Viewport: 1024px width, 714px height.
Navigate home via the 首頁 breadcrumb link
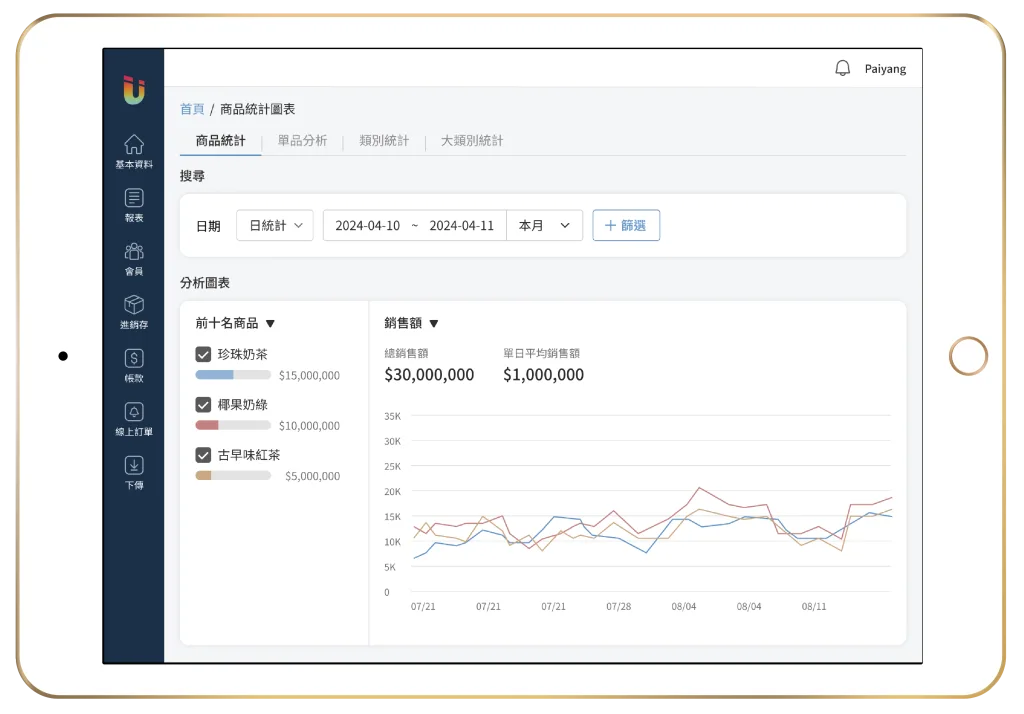(x=191, y=109)
